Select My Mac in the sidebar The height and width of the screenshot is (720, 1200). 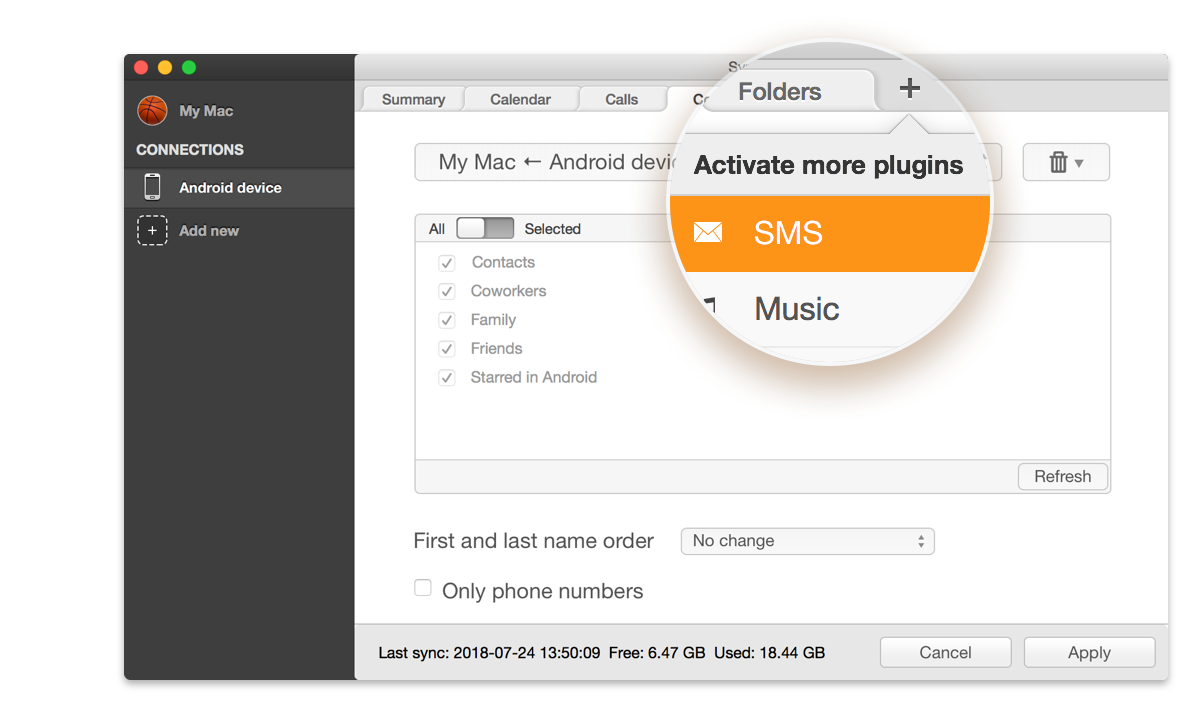point(206,110)
